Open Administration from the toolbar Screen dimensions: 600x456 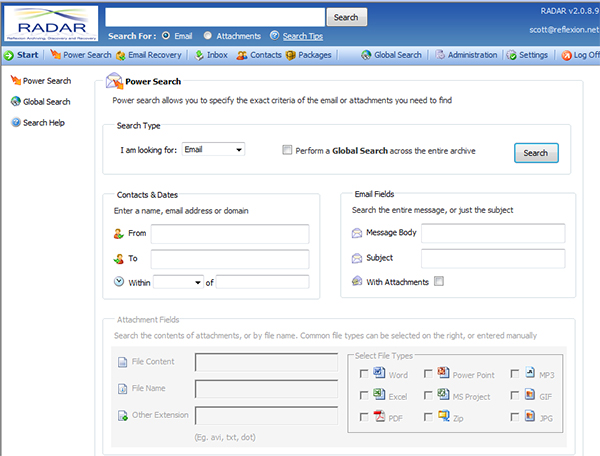[466, 55]
